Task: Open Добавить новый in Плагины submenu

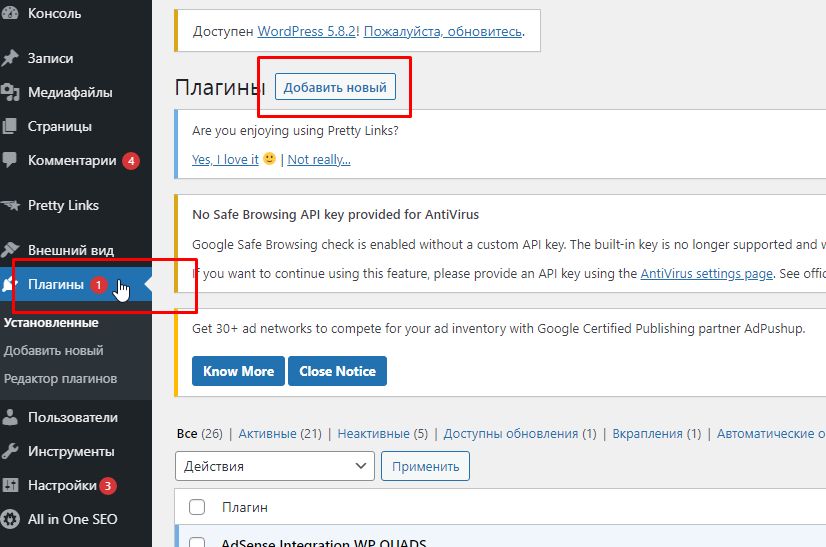Action: [x=53, y=351]
